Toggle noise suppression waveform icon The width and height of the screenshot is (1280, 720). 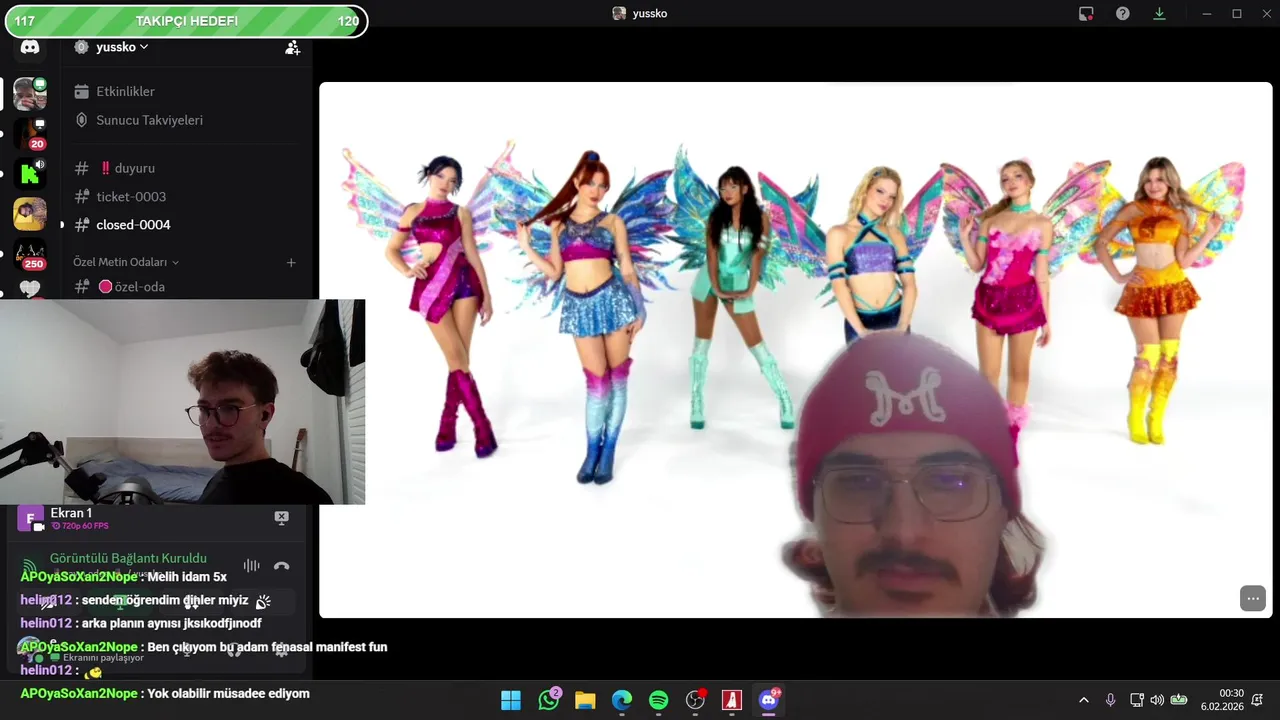point(251,566)
